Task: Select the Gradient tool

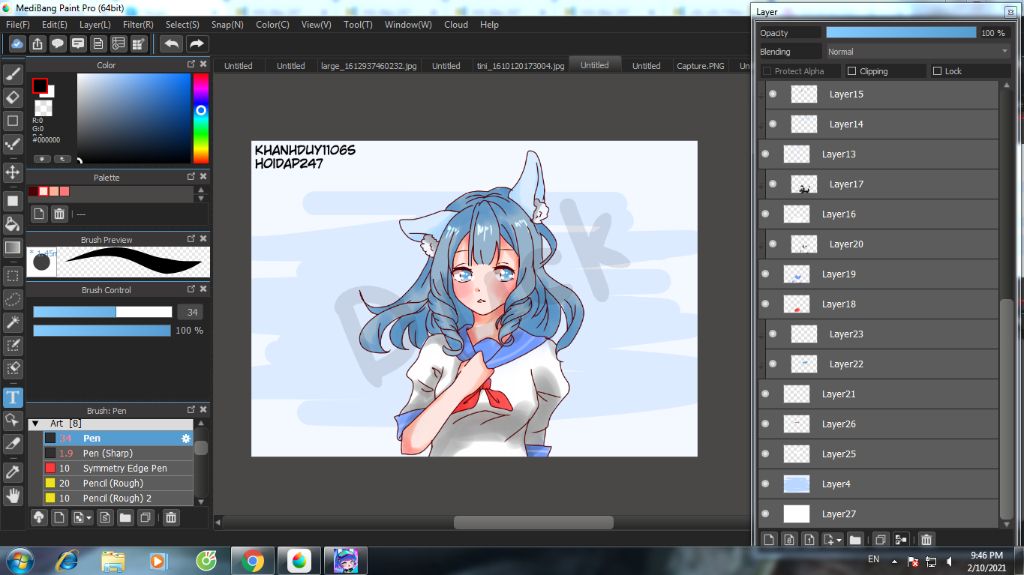Action: coord(12,248)
